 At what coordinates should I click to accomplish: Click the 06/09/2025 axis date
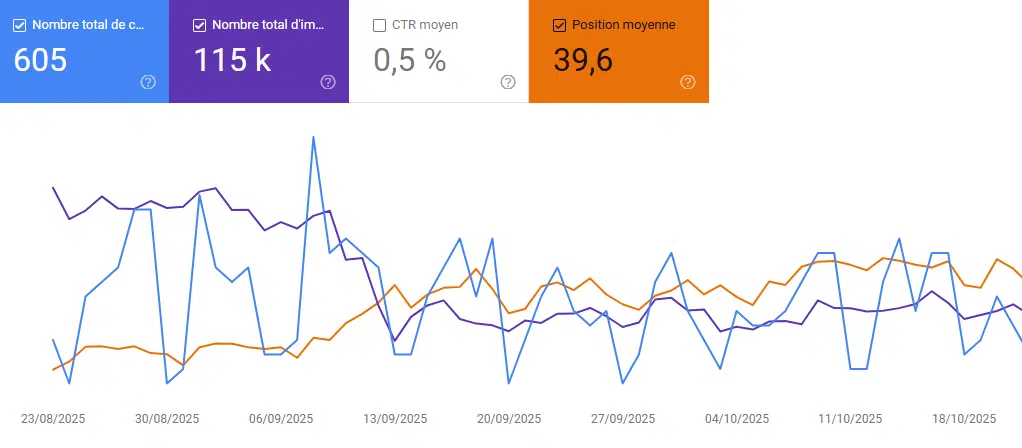tap(281, 419)
